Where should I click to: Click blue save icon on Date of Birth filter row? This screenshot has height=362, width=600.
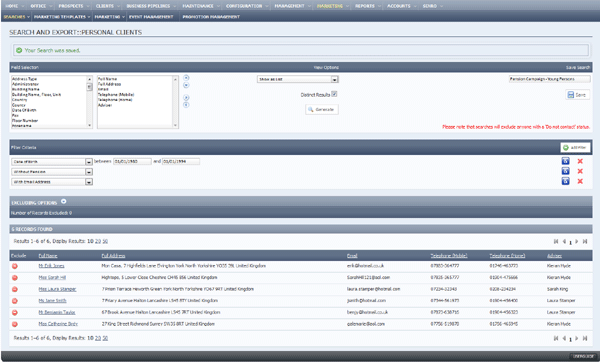click(x=565, y=161)
